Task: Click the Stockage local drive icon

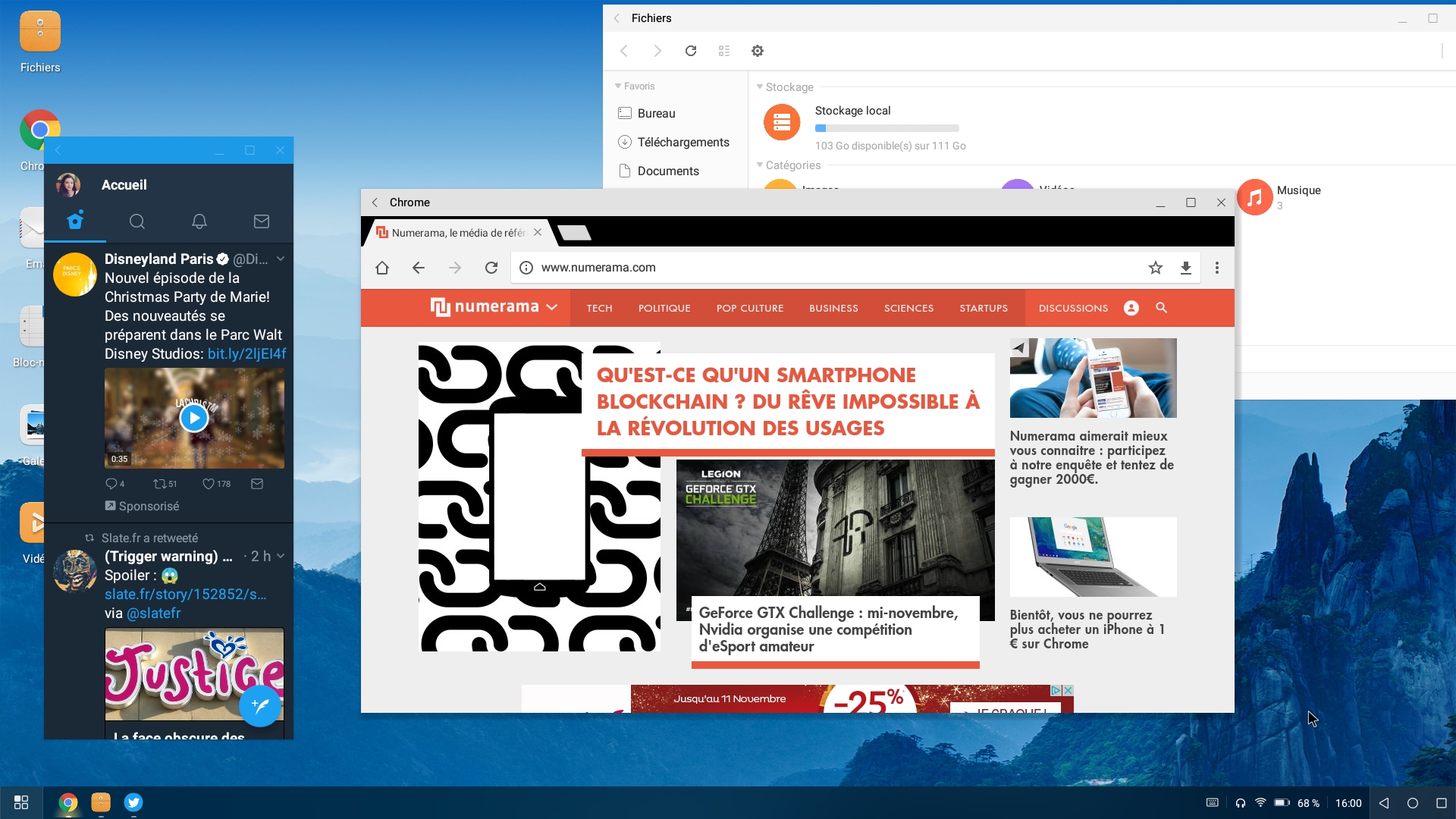Action: point(782,122)
